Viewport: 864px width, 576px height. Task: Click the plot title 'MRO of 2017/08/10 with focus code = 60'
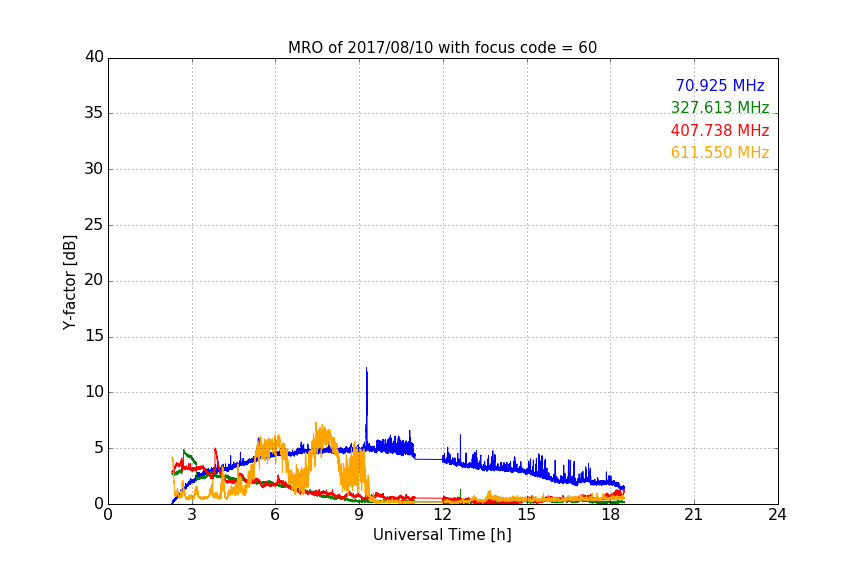(x=442, y=47)
